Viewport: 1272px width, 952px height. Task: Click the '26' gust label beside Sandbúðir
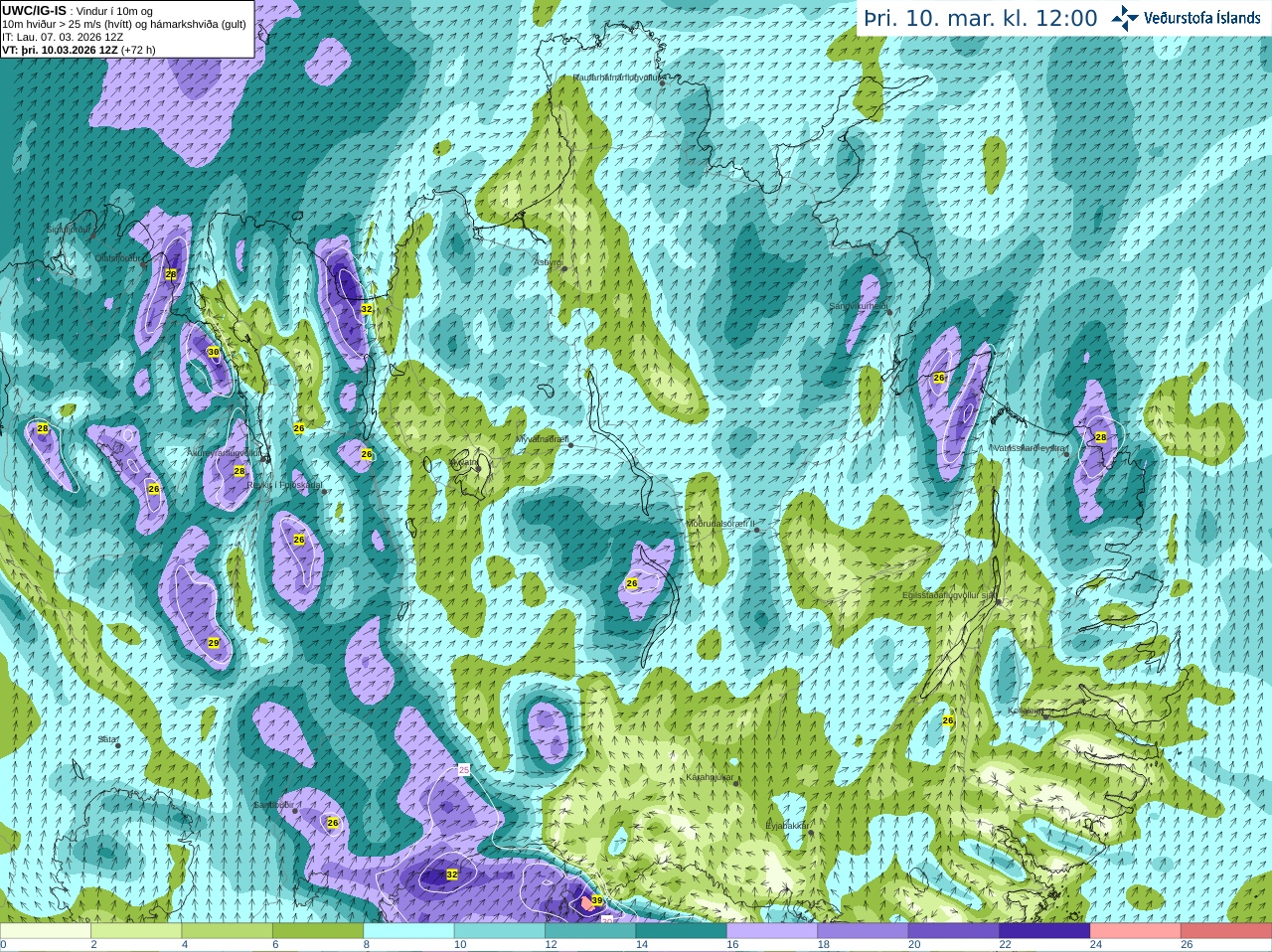pos(333,823)
